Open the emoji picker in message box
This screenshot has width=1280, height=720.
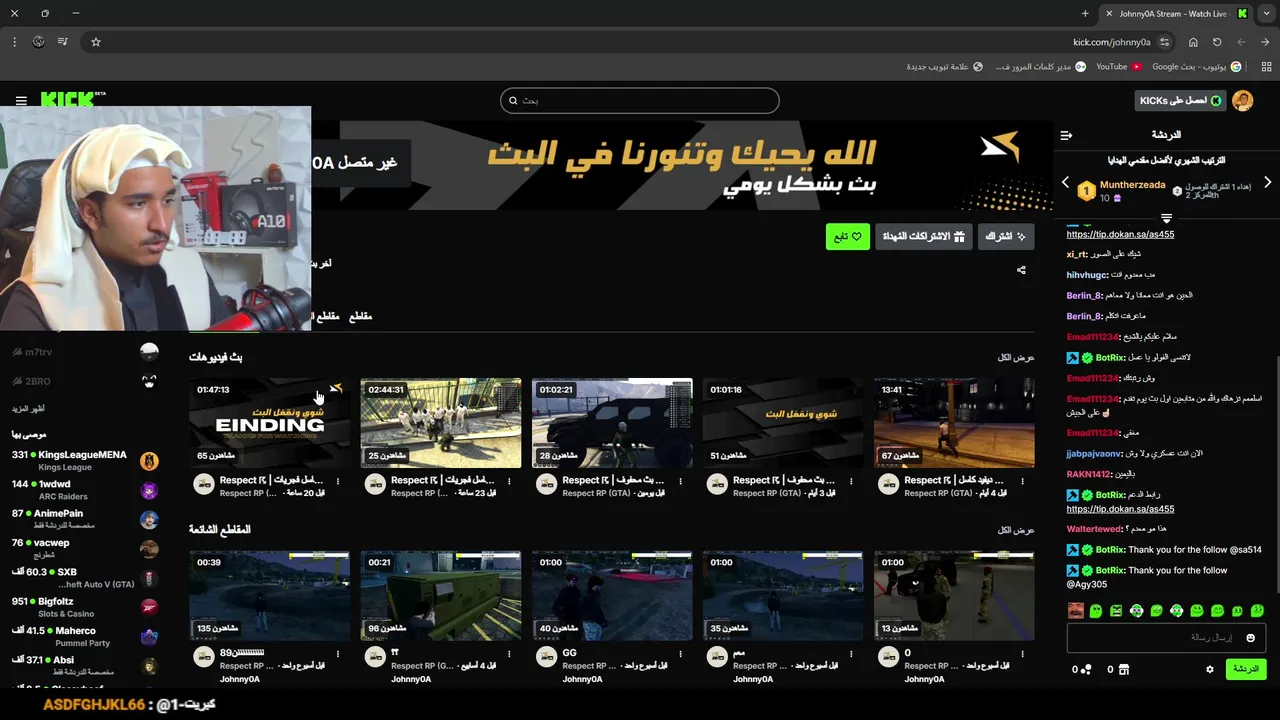coord(1250,638)
